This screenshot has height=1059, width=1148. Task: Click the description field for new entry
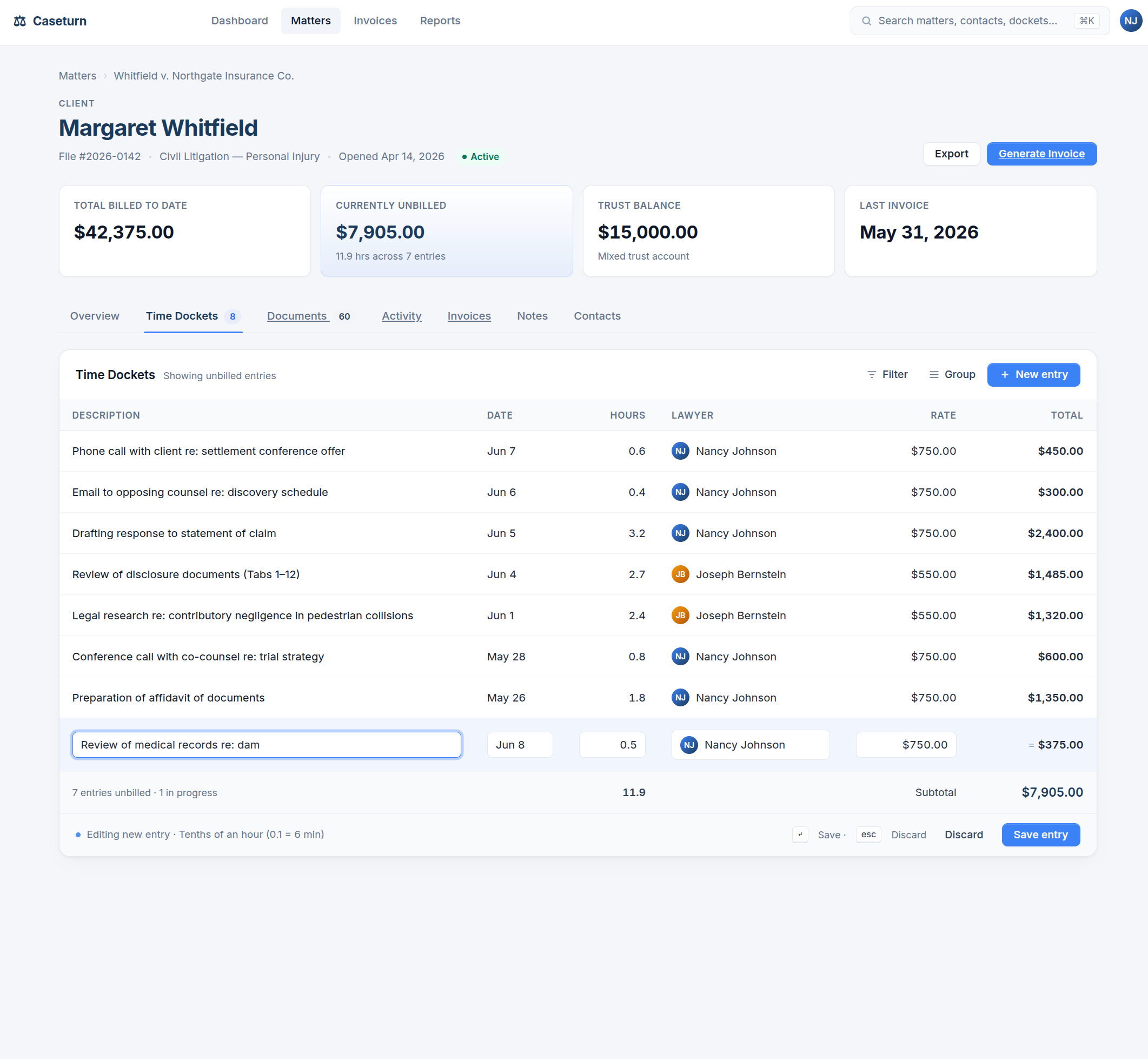267,745
